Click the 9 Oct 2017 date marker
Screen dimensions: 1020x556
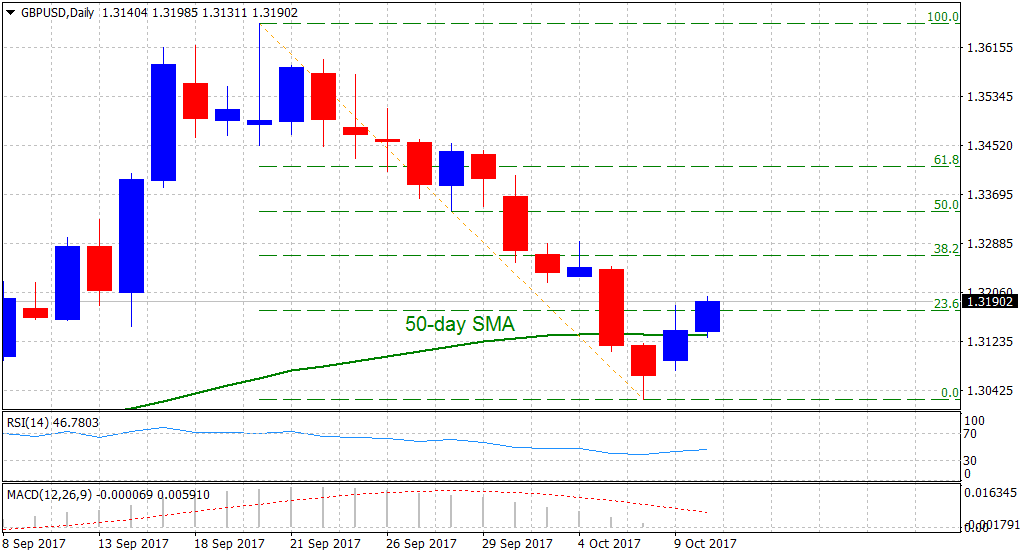(704, 544)
